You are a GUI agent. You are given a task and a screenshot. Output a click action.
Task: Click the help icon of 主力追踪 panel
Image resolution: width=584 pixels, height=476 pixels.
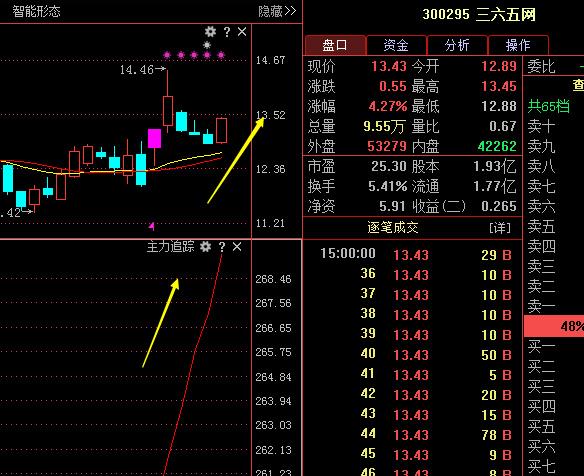tap(222, 247)
